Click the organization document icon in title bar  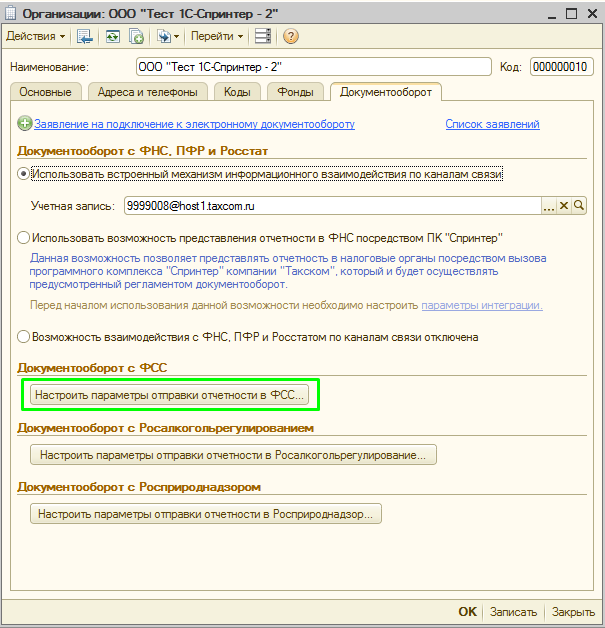(11, 13)
